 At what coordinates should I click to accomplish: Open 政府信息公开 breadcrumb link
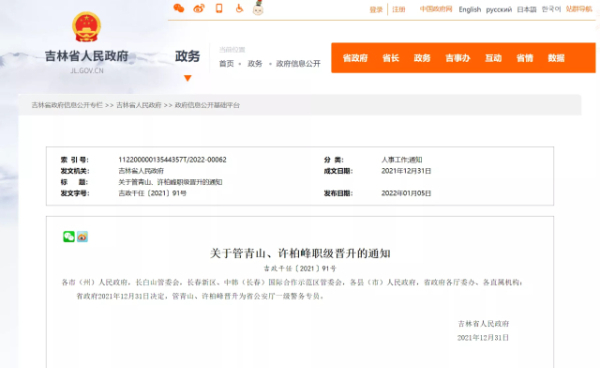tap(298, 64)
